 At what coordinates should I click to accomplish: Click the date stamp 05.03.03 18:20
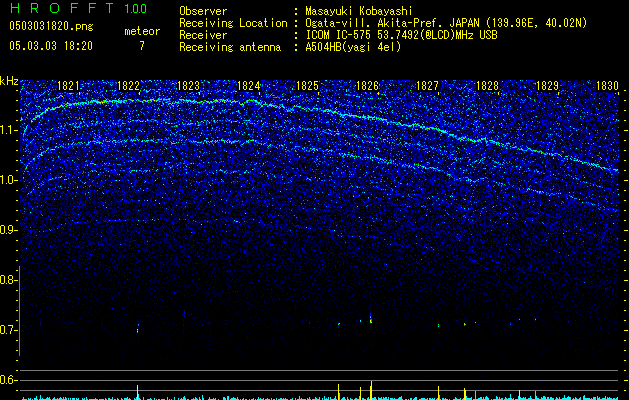(51, 46)
